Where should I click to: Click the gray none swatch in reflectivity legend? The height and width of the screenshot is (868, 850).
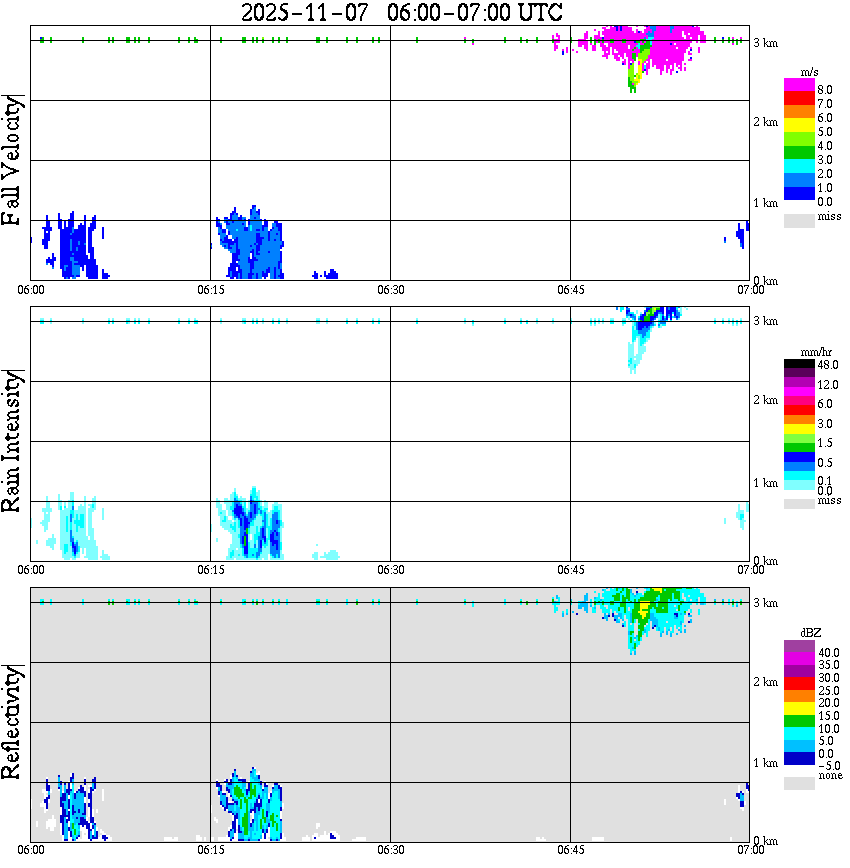tap(799, 783)
